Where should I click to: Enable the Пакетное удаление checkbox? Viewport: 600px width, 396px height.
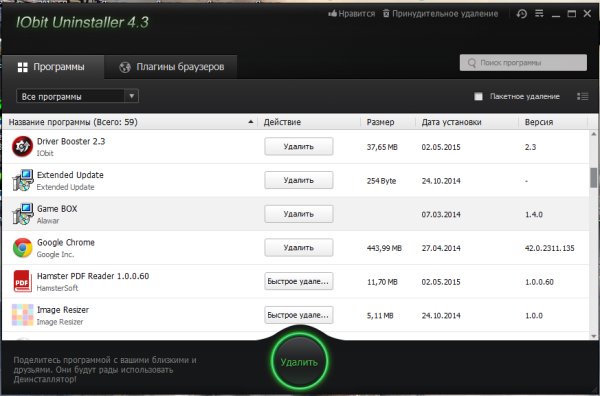click(478, 96)
